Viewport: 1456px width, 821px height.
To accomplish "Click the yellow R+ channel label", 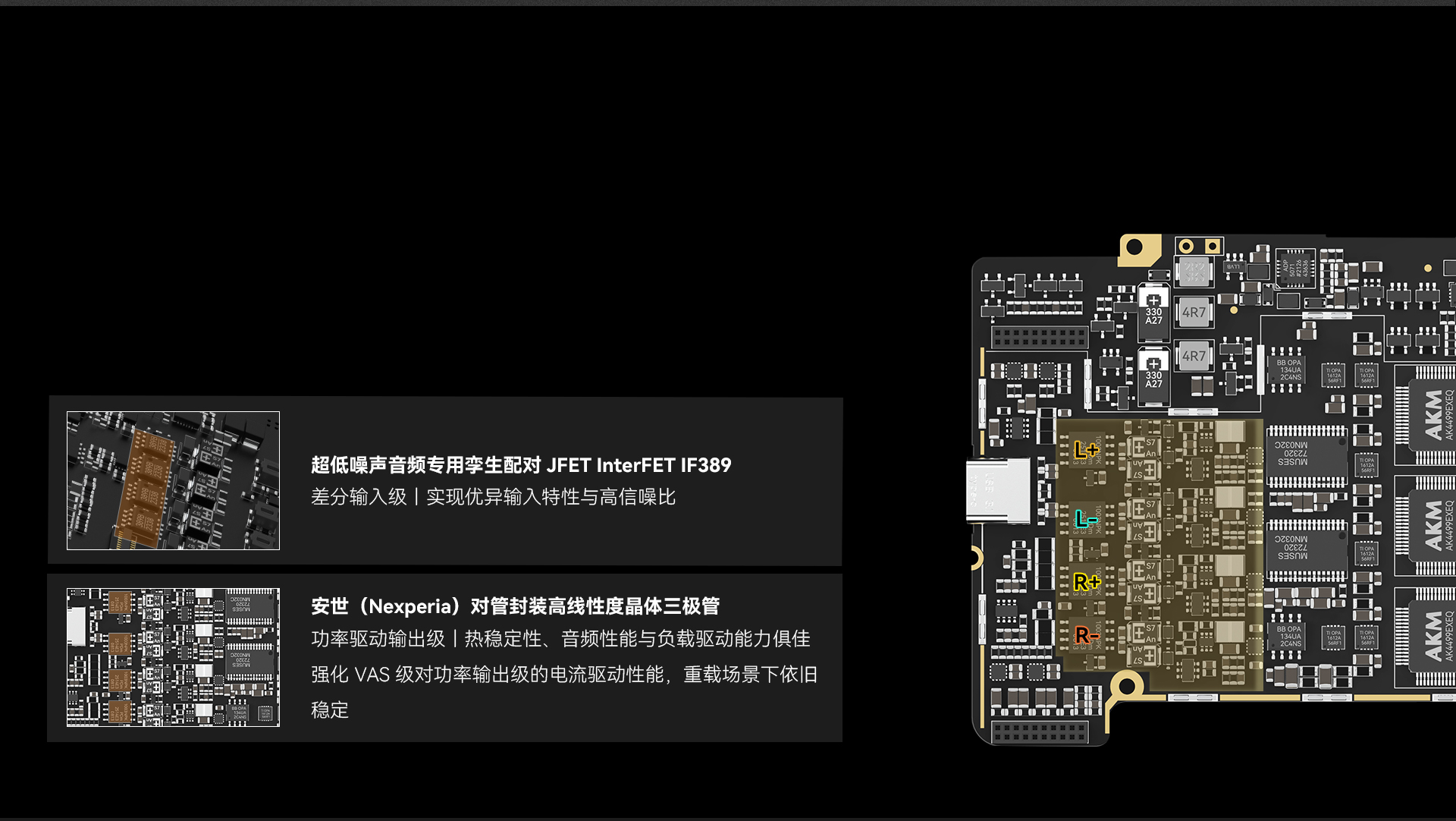I will 1086,582.
